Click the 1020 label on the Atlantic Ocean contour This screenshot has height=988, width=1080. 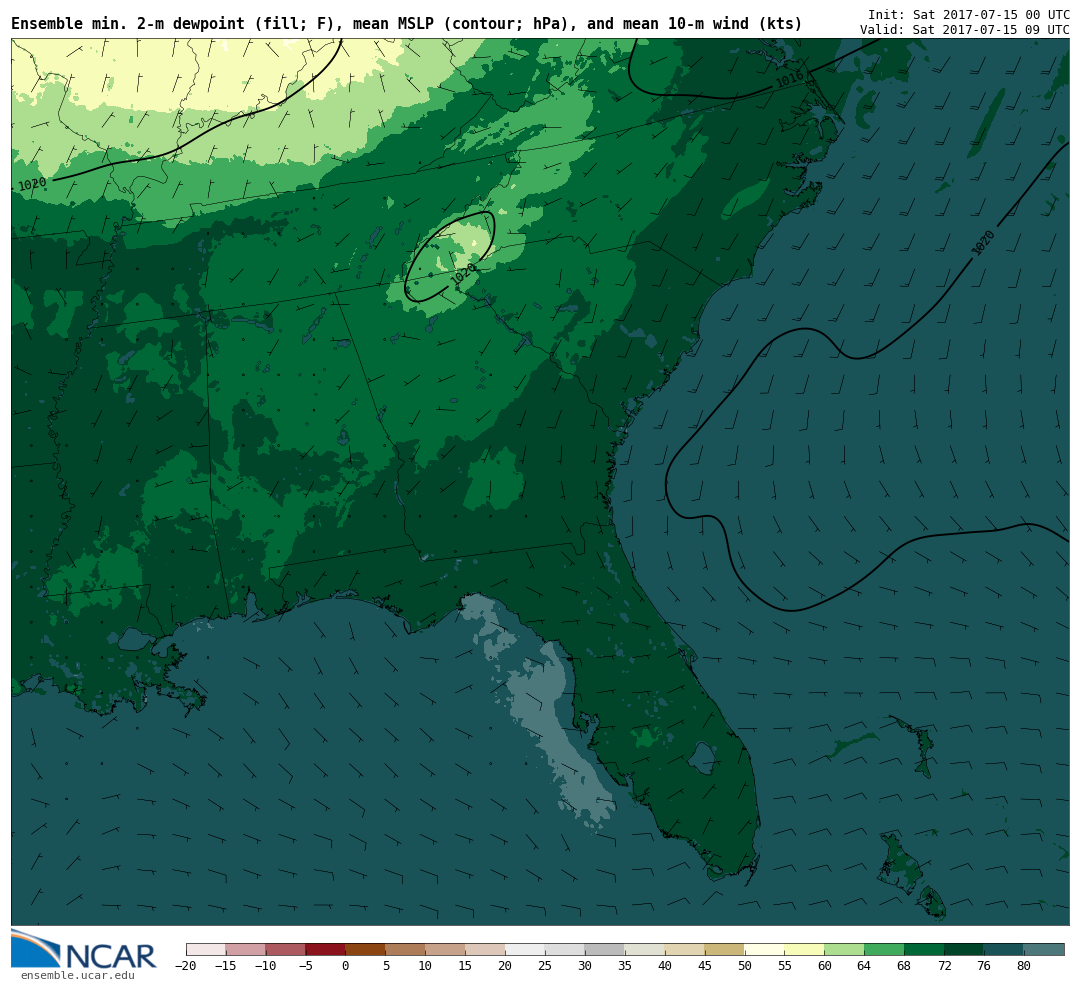(x=983, y=243)
